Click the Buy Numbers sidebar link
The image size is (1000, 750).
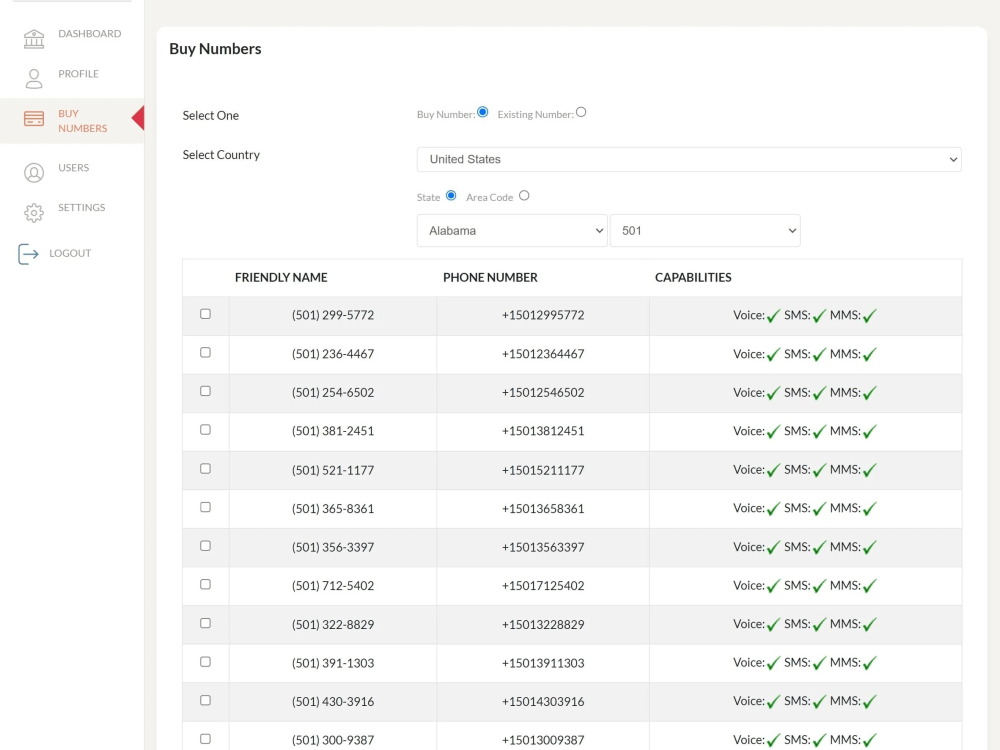pos(80,120)
